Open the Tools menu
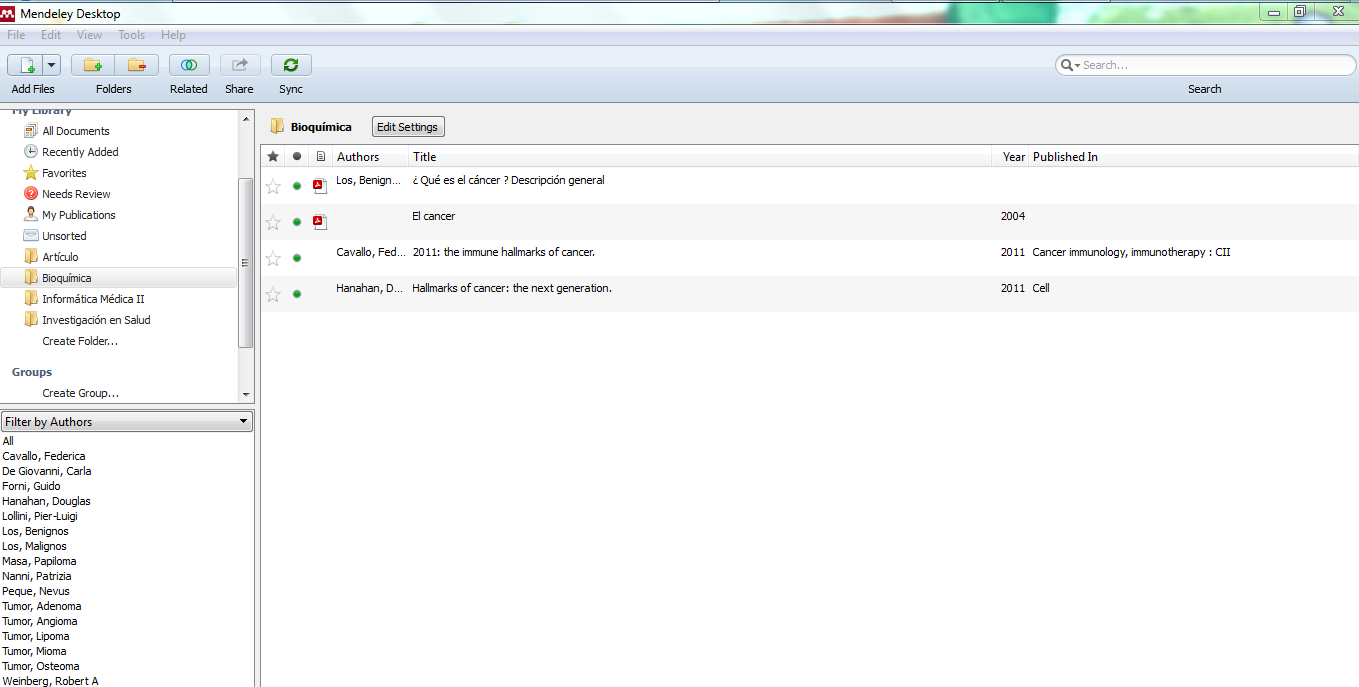The height and width of the screenshot is (687, 1359). 132,35
